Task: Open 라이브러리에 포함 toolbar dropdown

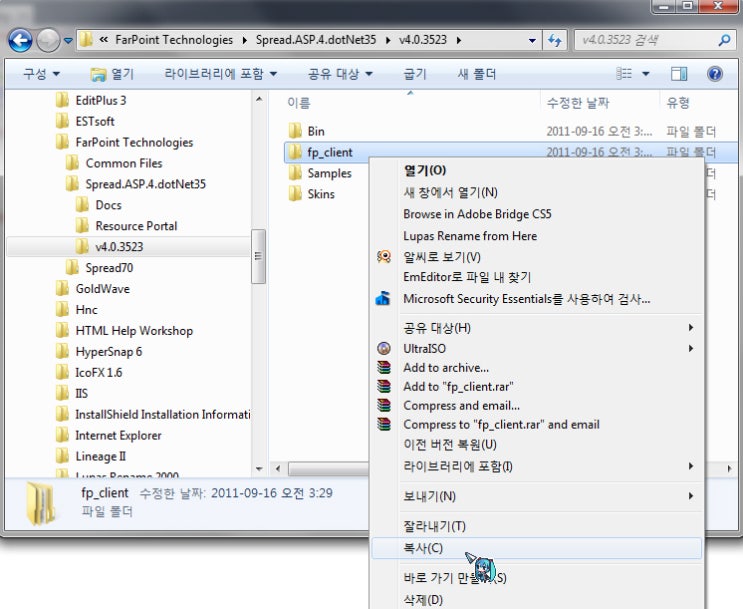Action: [x=220, y=74]
